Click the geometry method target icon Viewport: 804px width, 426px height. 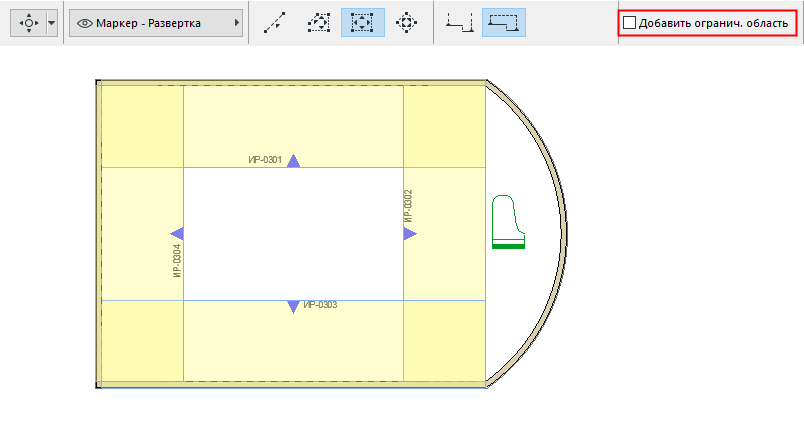pos(28,23)
